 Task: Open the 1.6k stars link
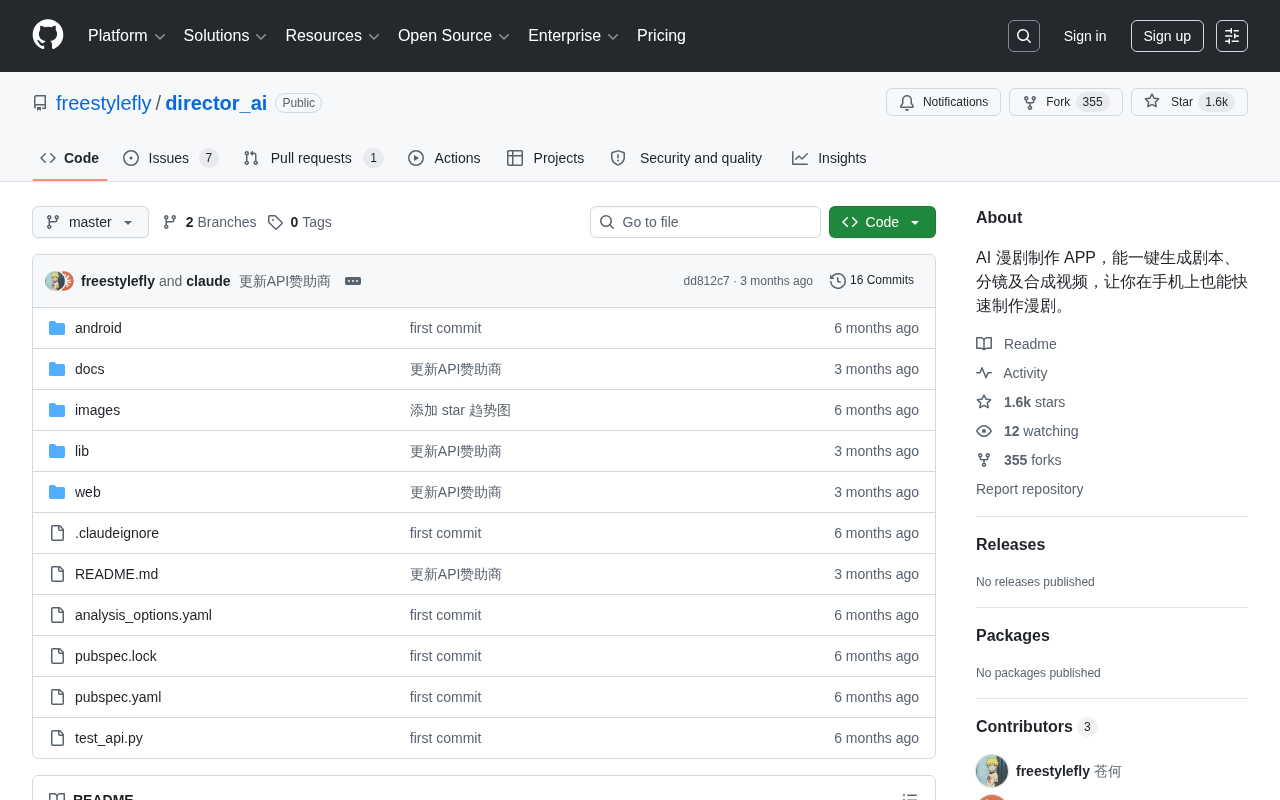click(x=1034, y=402)
